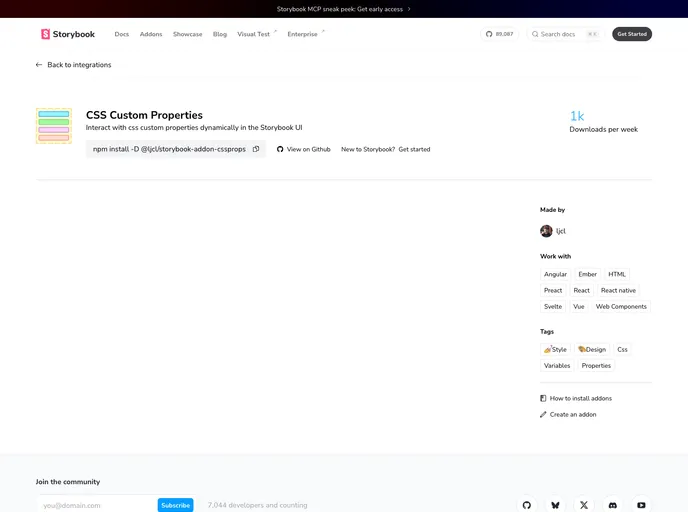Click the Back to integrations arrow icon
Viewport: 688px width, 512px height.
point(39,65)
